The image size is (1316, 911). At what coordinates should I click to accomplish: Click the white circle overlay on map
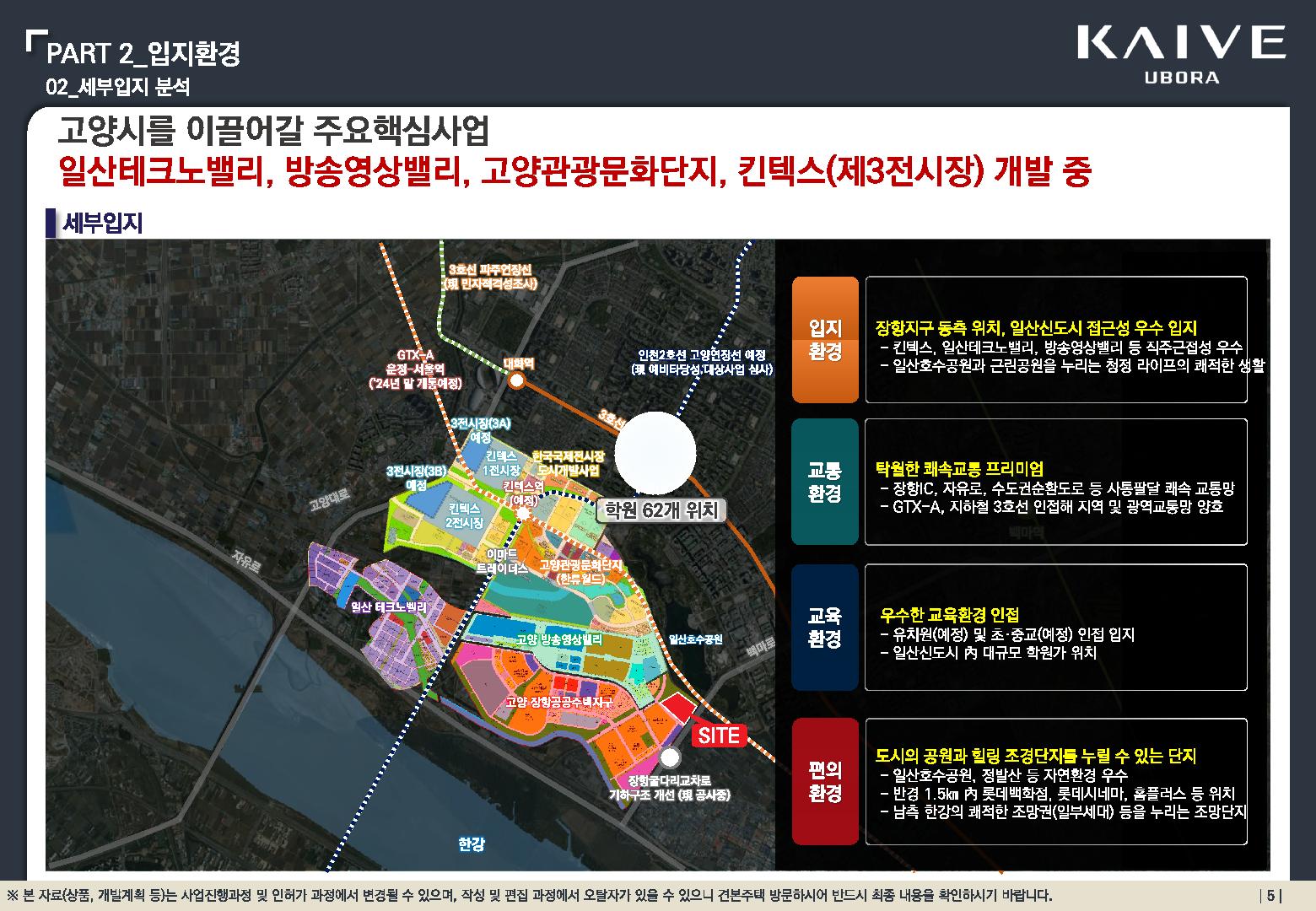pyautogui.click(x=655, y=455)
